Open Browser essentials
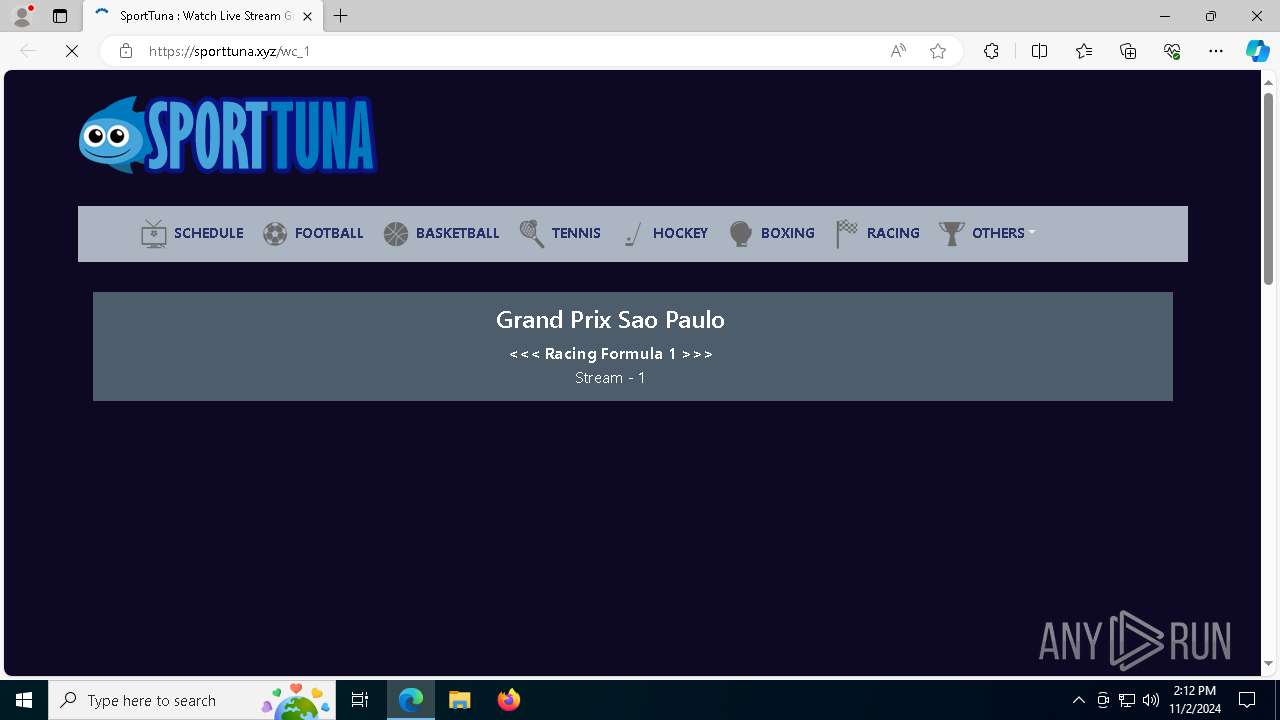Screen dimensions: 1280x720 point(1172,51)
